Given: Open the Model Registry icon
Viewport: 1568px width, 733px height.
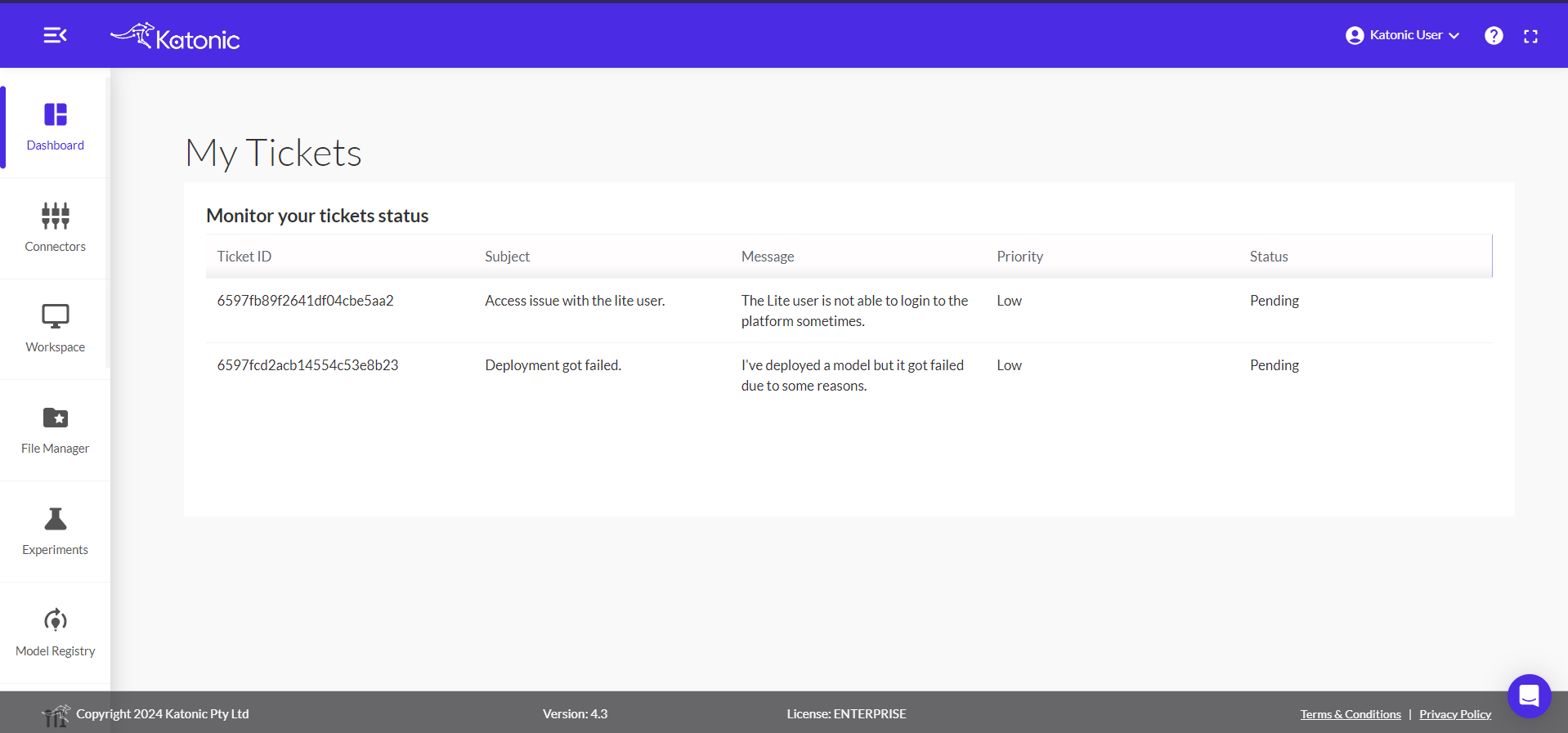Looking at the screenshot, I should 56,620.
